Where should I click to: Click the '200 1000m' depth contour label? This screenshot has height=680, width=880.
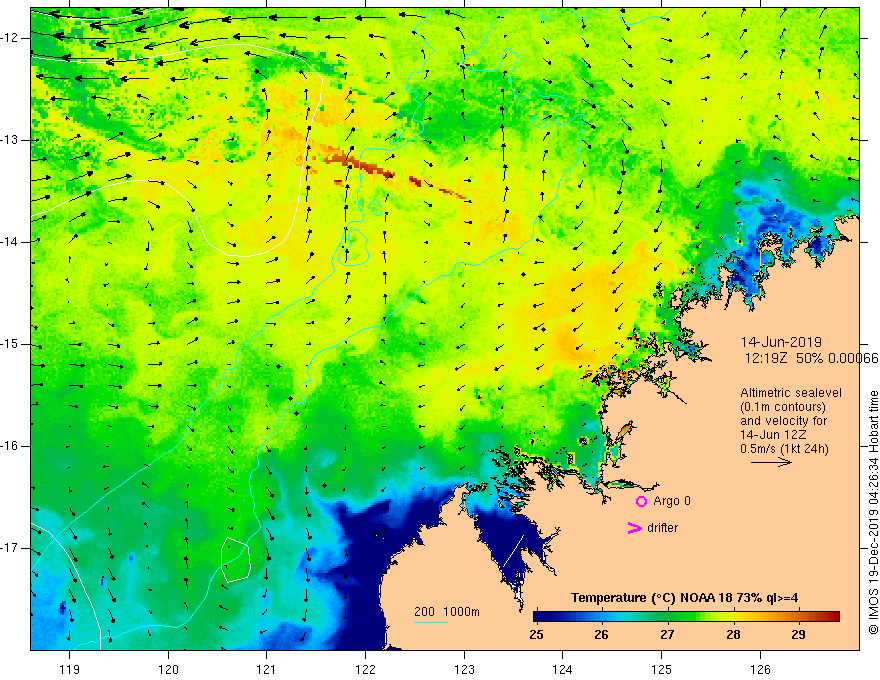pos(447,612)
